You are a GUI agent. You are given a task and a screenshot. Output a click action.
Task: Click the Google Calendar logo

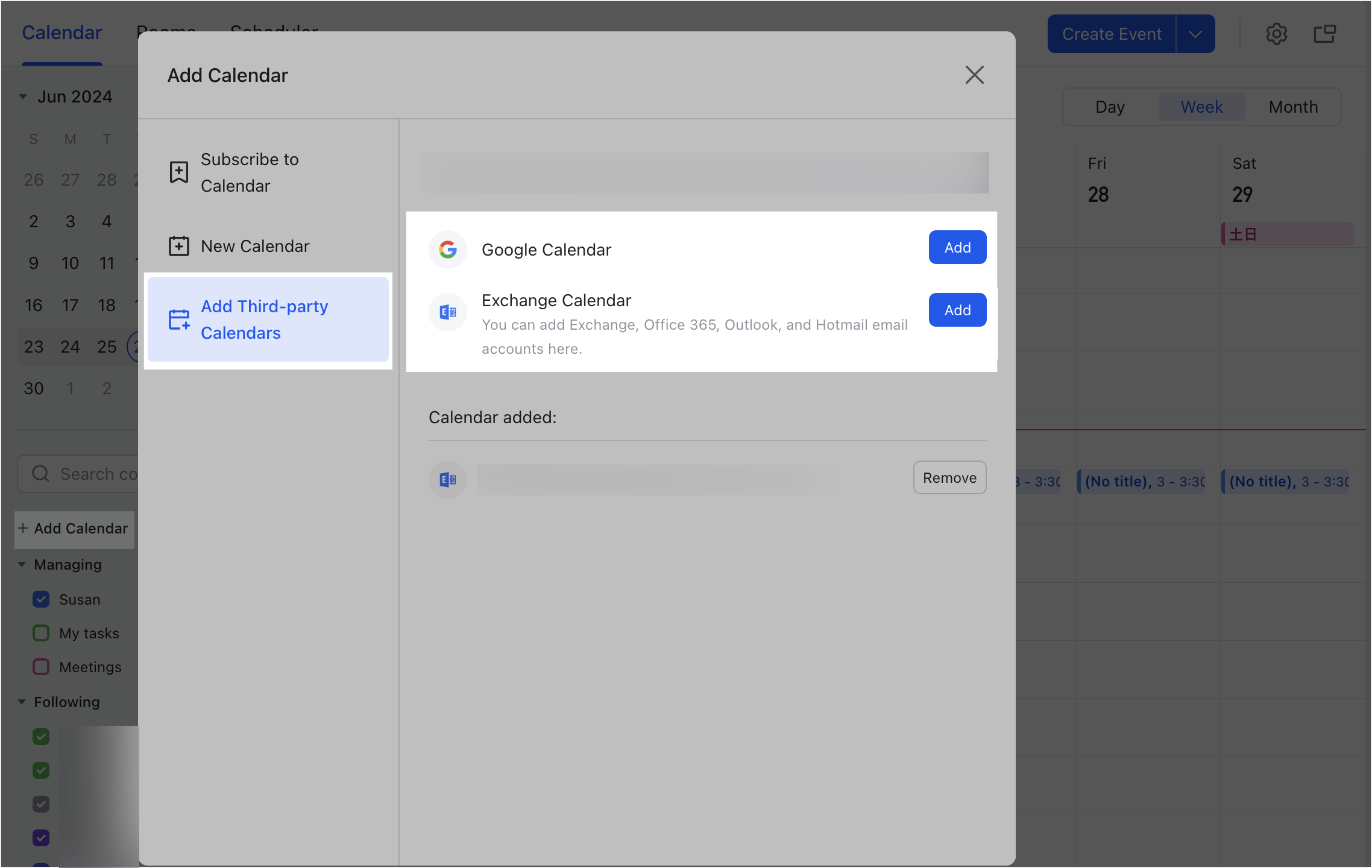click(x=447, y=249)
